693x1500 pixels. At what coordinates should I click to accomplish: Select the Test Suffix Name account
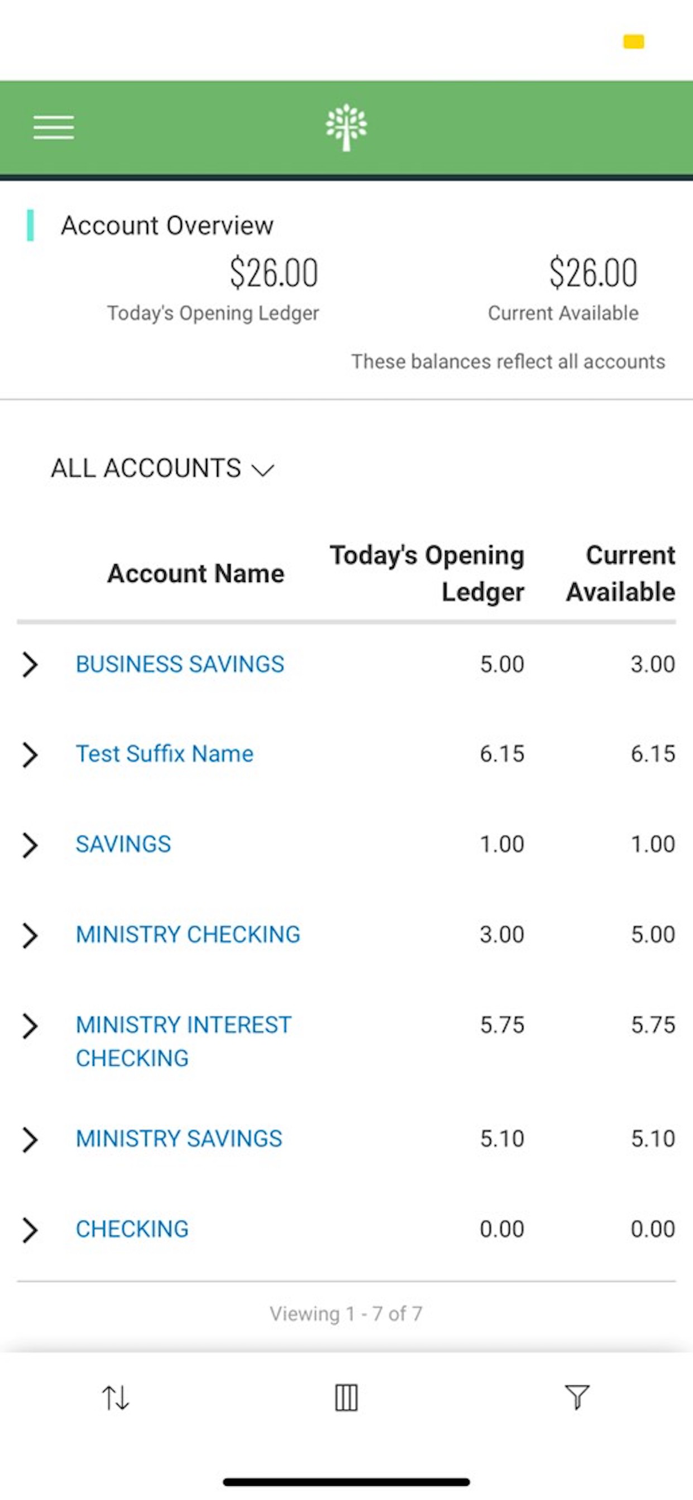click(164, 754)
